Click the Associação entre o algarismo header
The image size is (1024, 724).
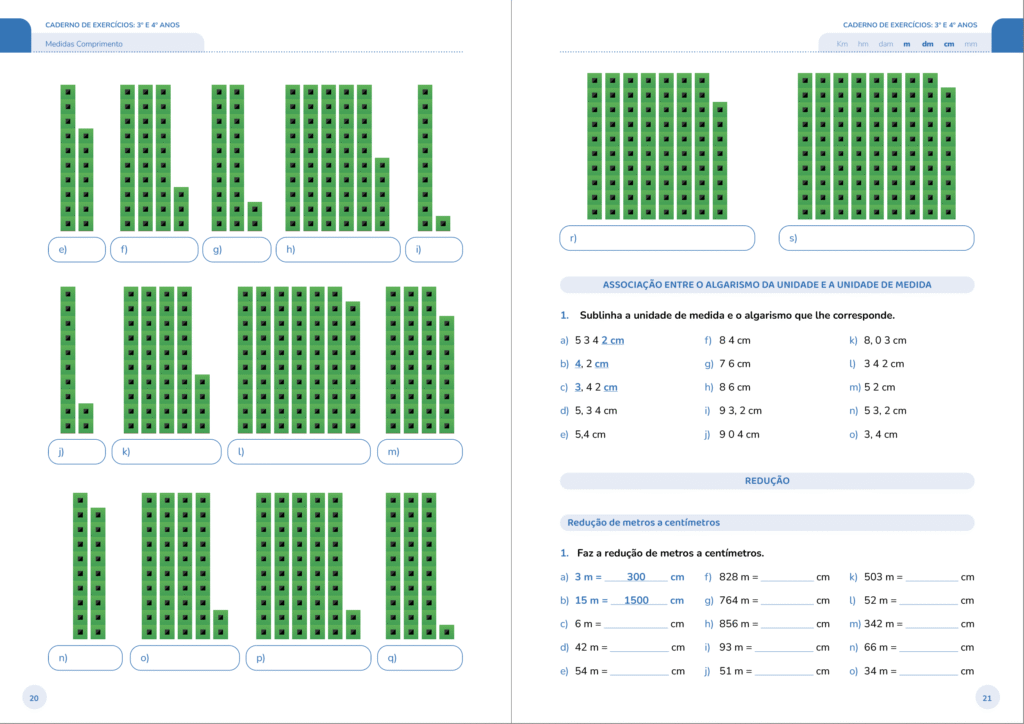point(767,285)
